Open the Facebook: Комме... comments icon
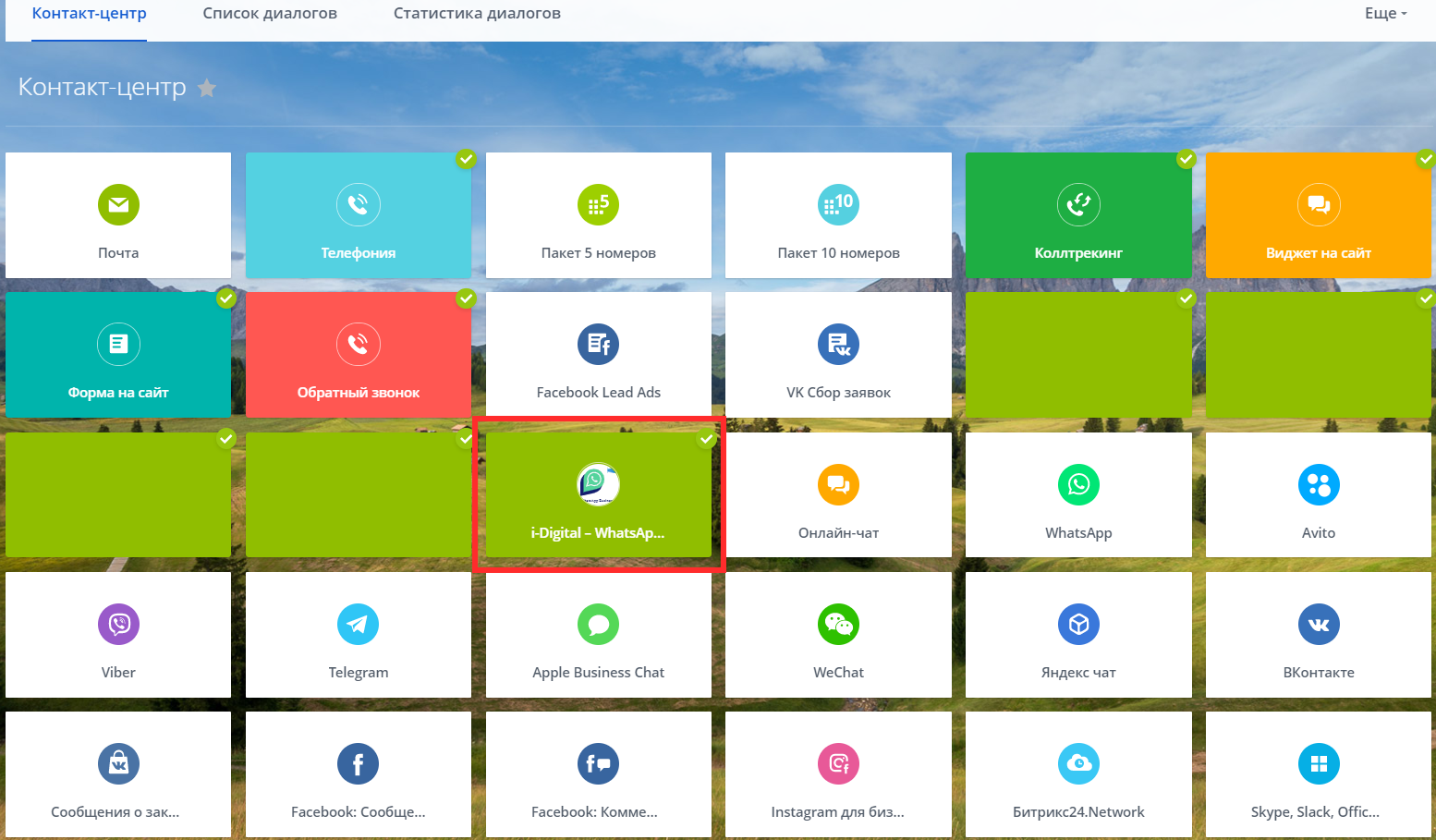The height and width of the screenshot is (840, 1436). (599, 763)
